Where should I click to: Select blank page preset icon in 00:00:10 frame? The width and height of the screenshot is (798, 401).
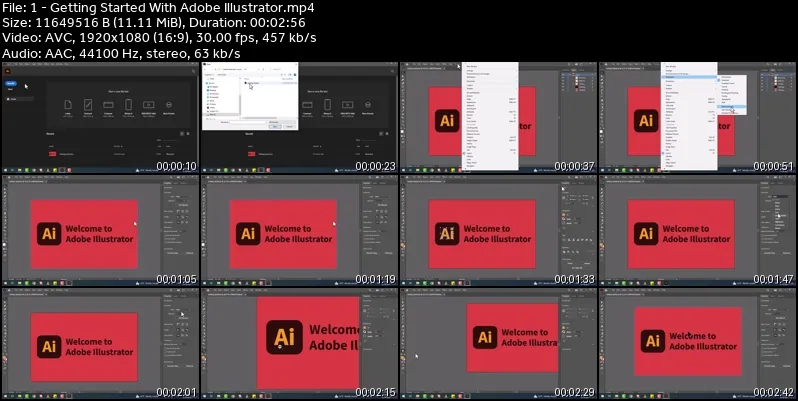coord(68,104)
